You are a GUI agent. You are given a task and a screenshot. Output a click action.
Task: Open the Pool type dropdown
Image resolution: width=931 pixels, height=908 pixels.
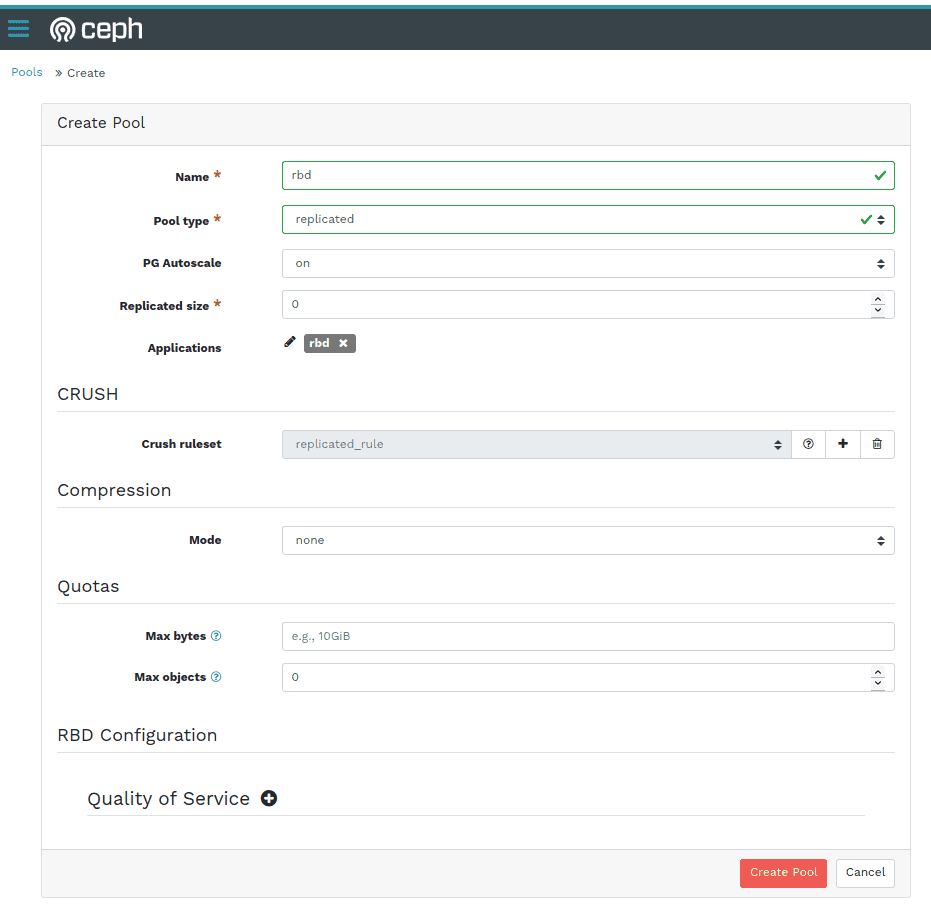point(587,219)
